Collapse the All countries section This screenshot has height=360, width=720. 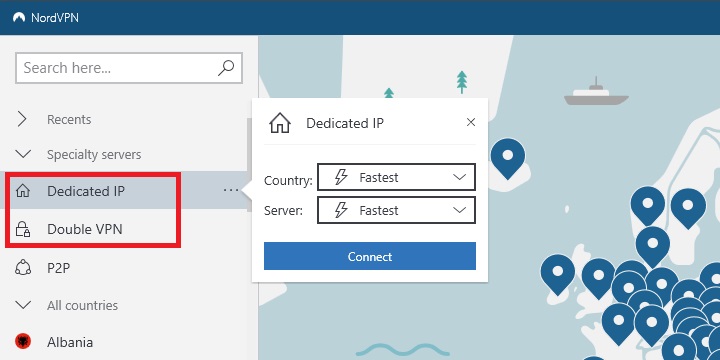pos(22,305)
